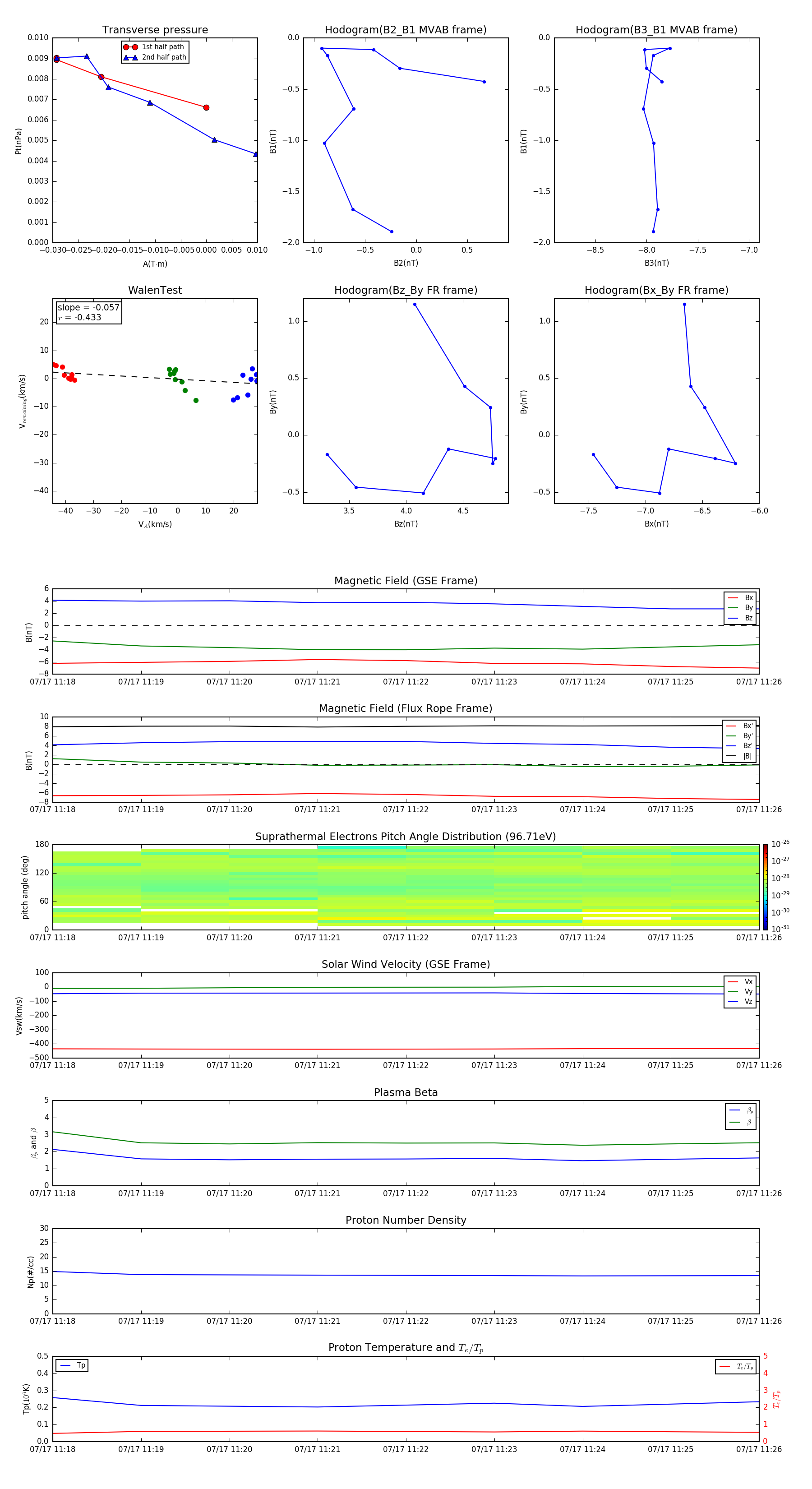
Task: Click the "10^-26" colorbar tick label
Action: (780, 844)
